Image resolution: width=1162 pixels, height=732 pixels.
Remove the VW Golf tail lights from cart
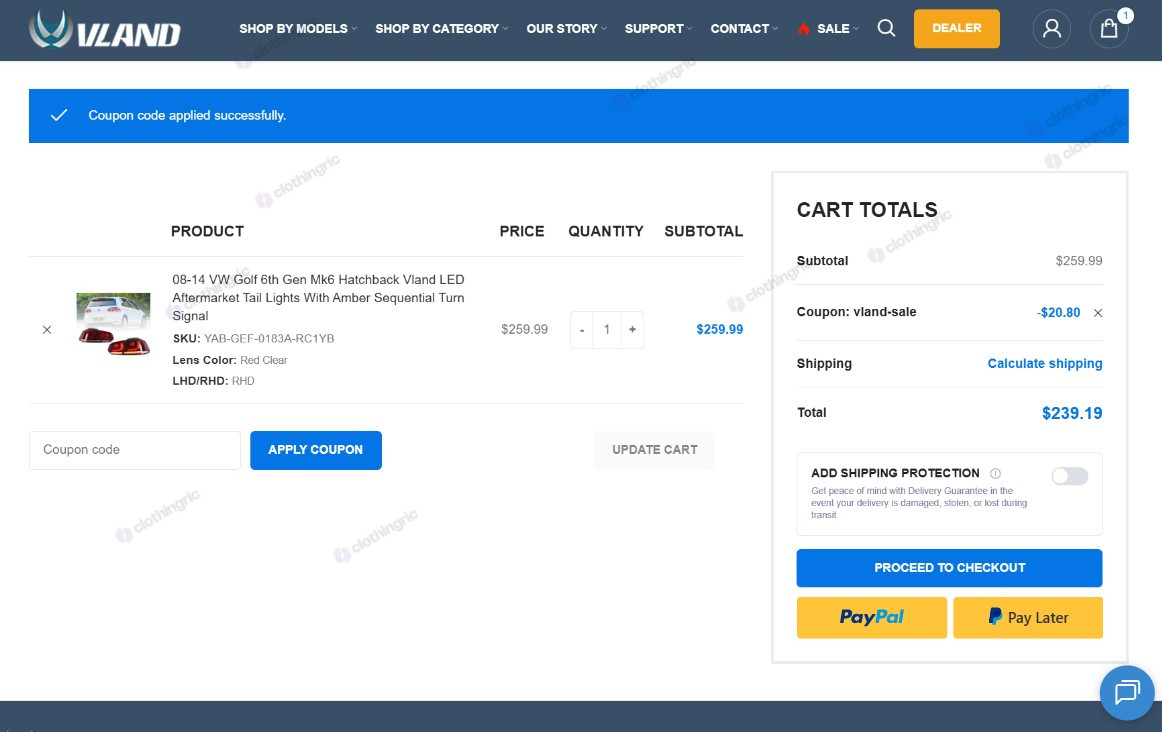point(47,330)
